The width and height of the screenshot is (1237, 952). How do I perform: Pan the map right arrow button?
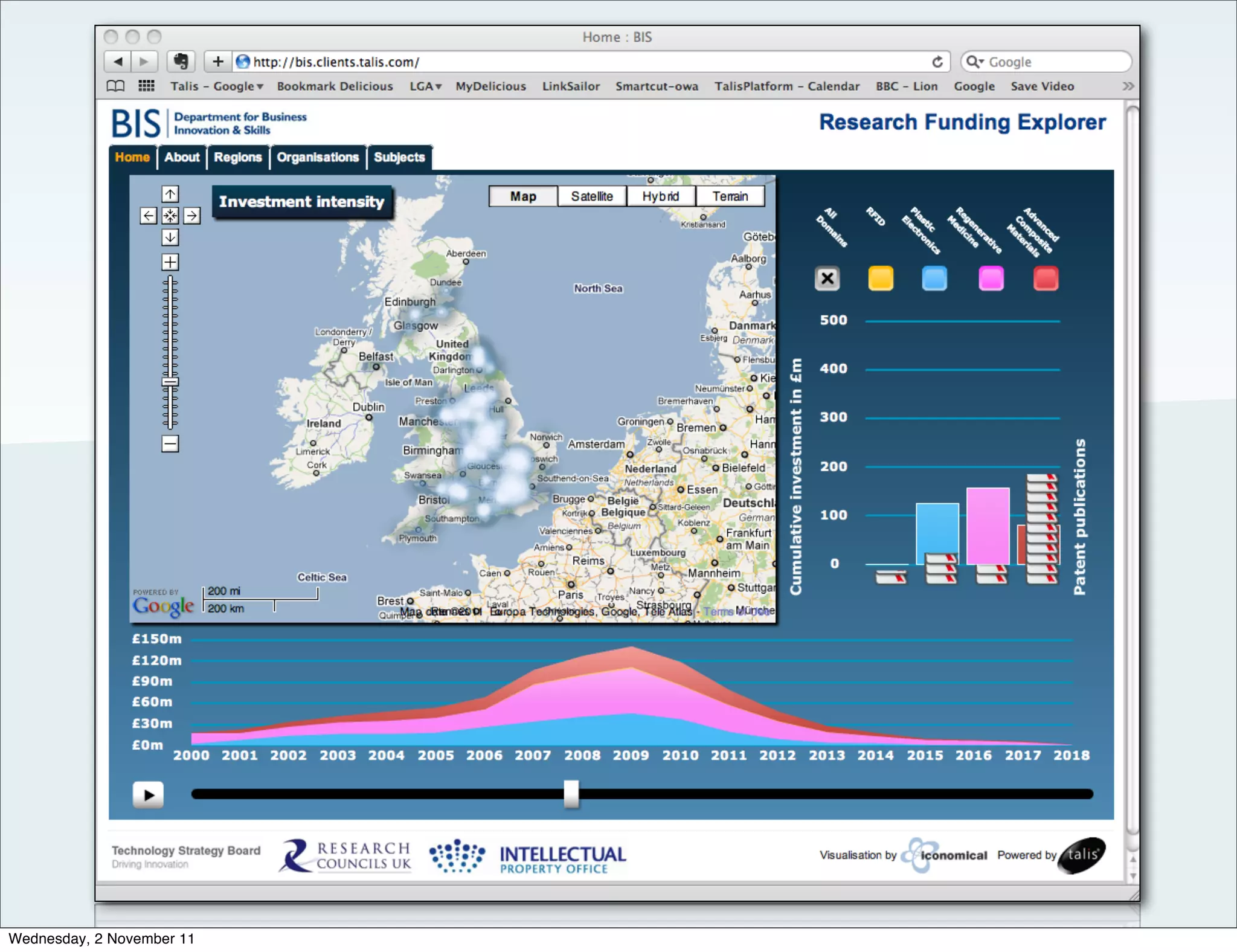click(x=192, y=216)
